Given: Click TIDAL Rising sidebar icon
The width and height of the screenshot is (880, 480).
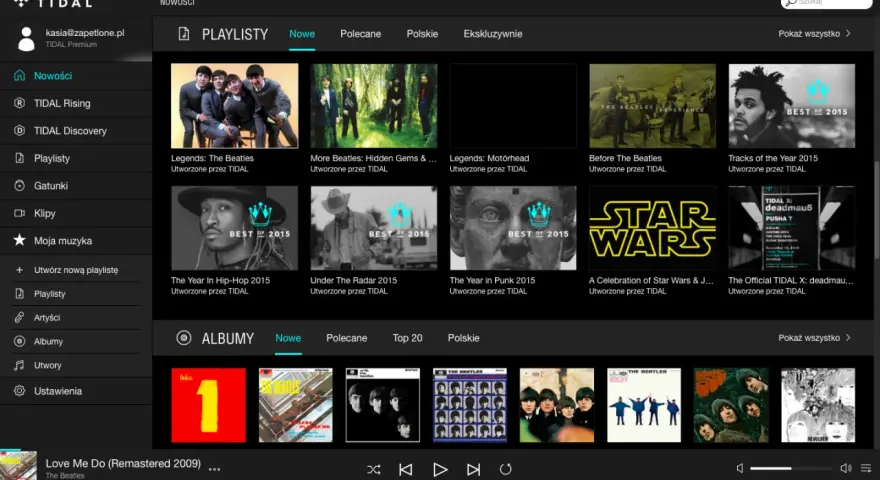Looking at the screenshot, I should 19,103.
